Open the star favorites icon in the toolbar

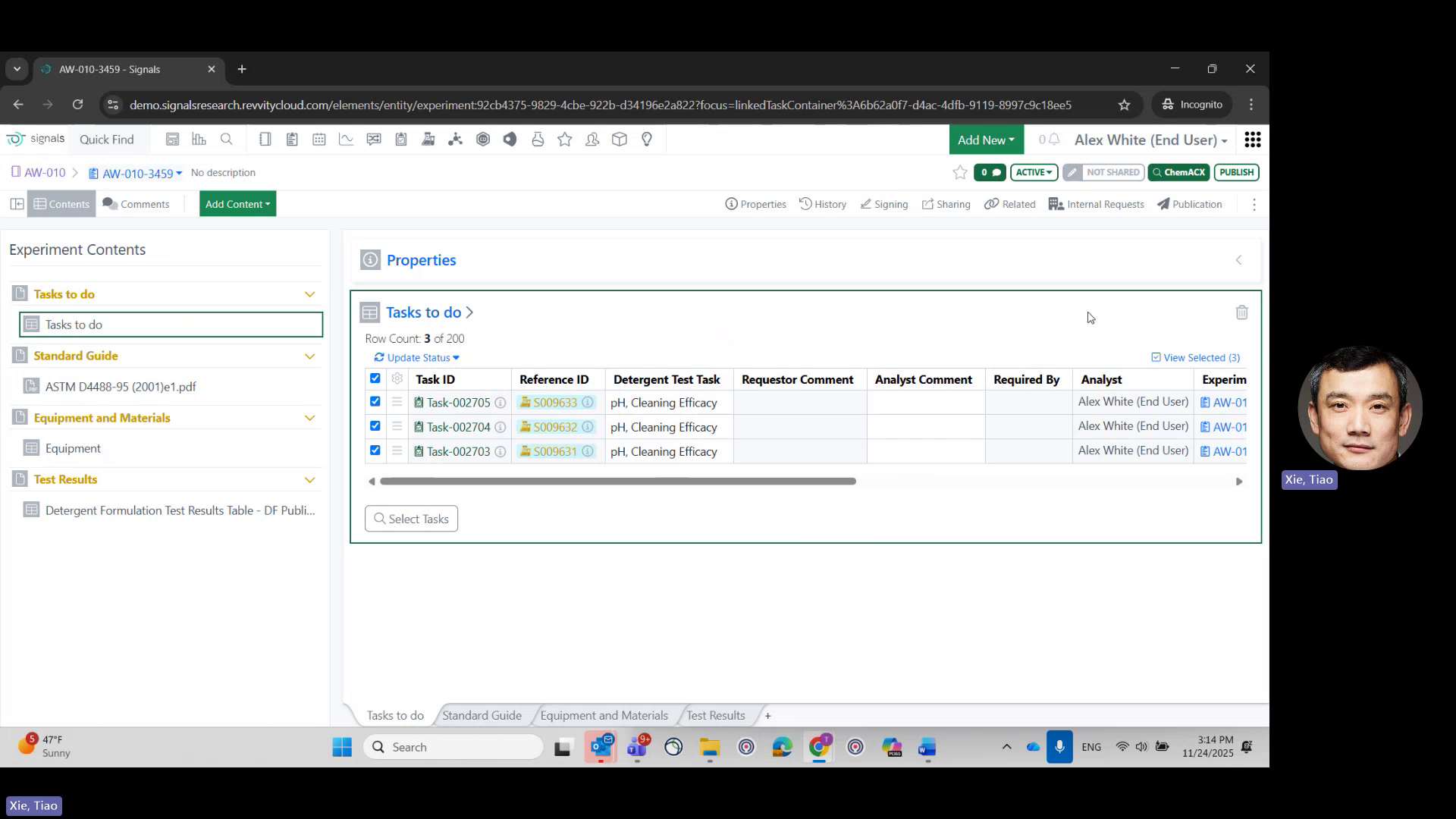pos(565,139)
